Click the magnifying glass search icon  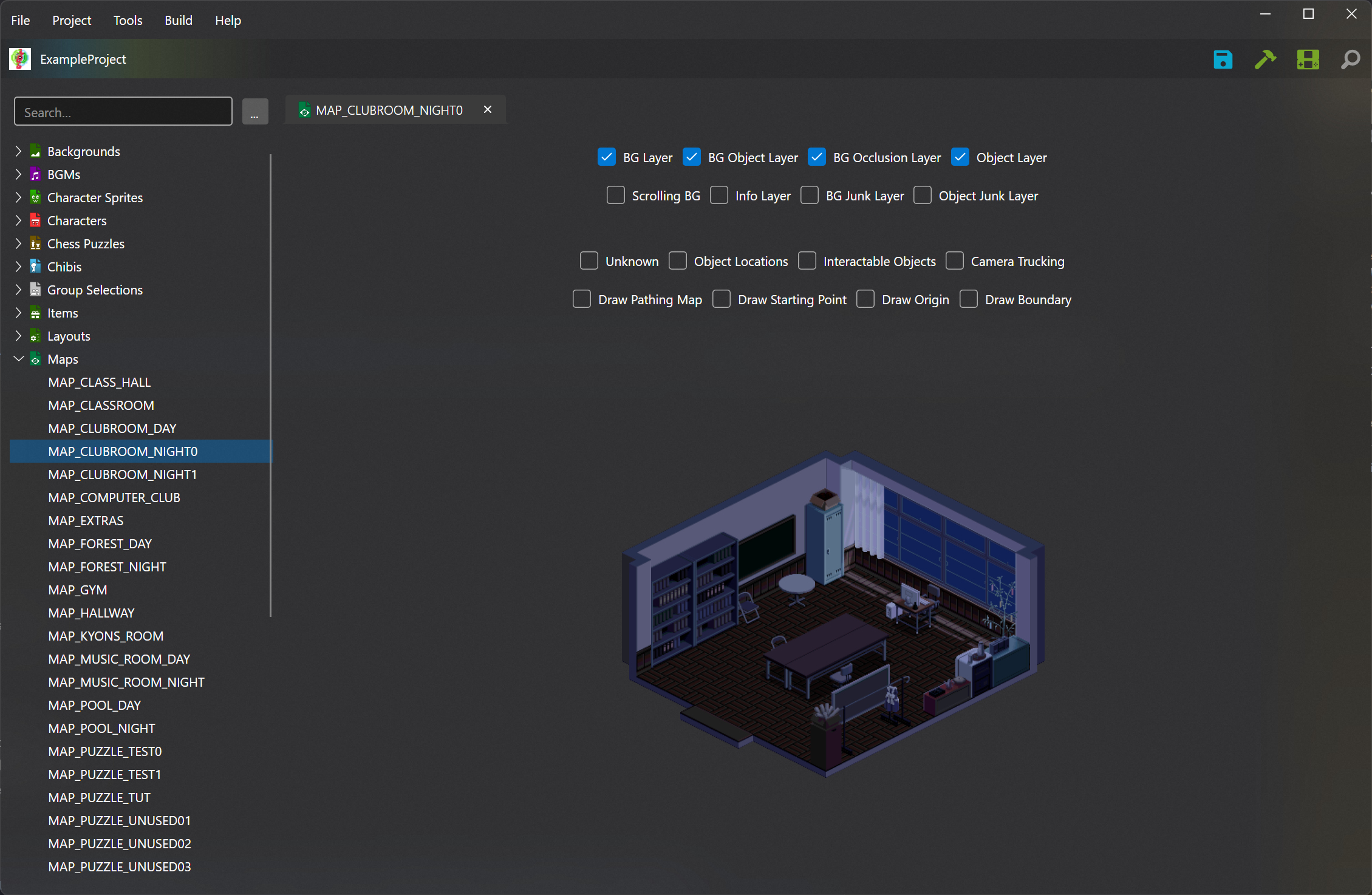(1350, 60)
